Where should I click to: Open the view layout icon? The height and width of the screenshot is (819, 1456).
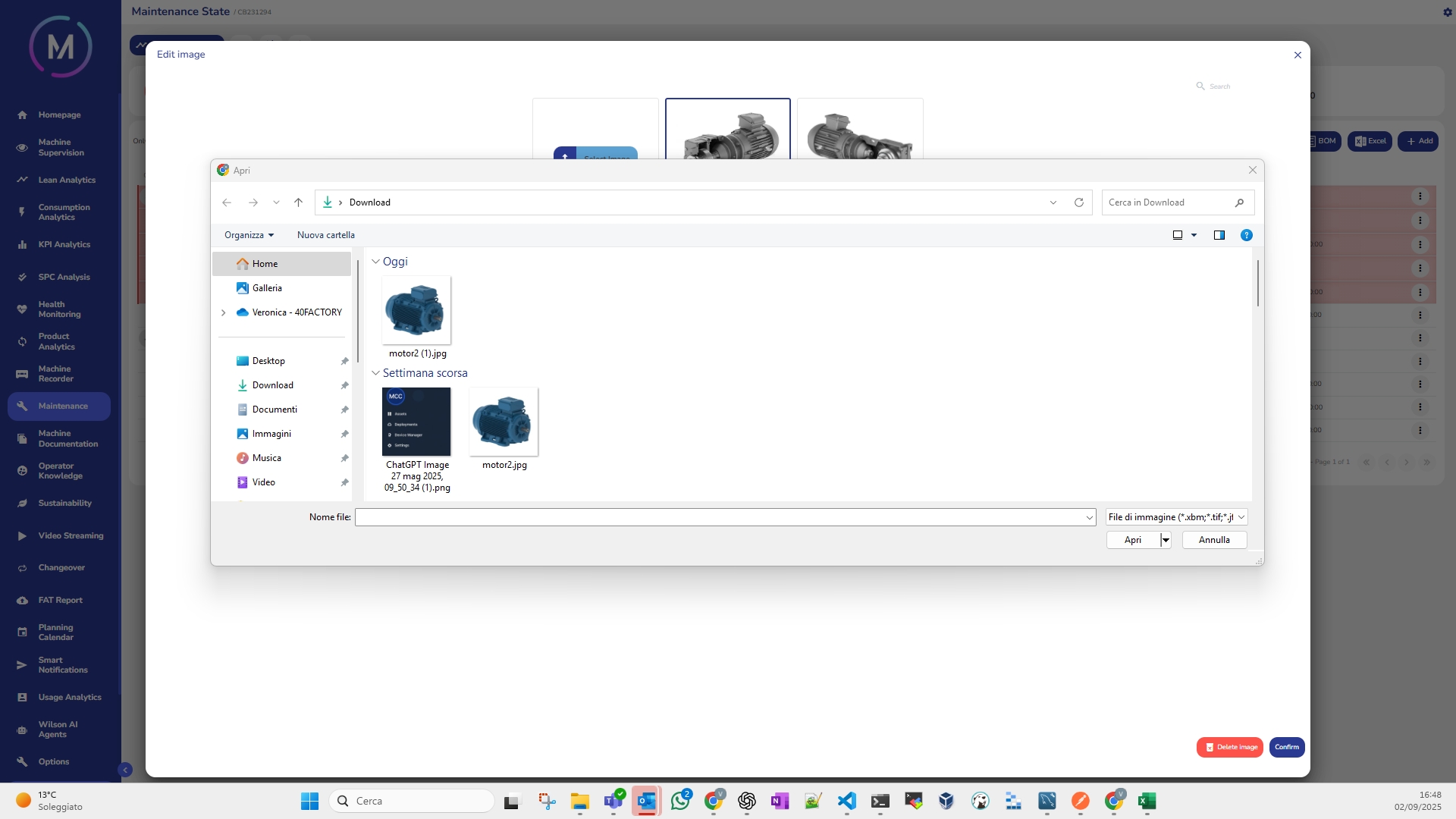coord(1178,235)
